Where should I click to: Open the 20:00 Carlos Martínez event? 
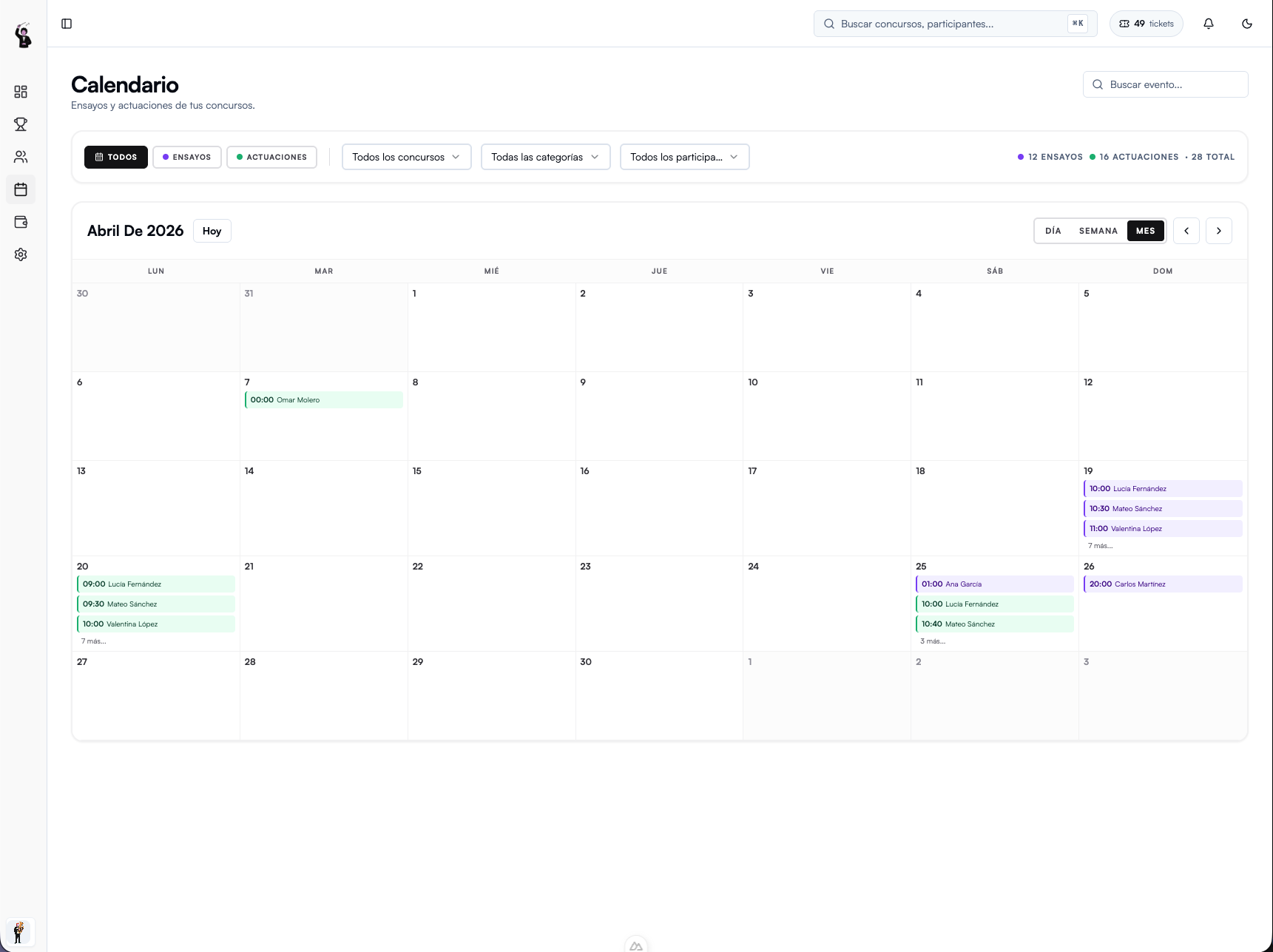tap(1163, 584)
